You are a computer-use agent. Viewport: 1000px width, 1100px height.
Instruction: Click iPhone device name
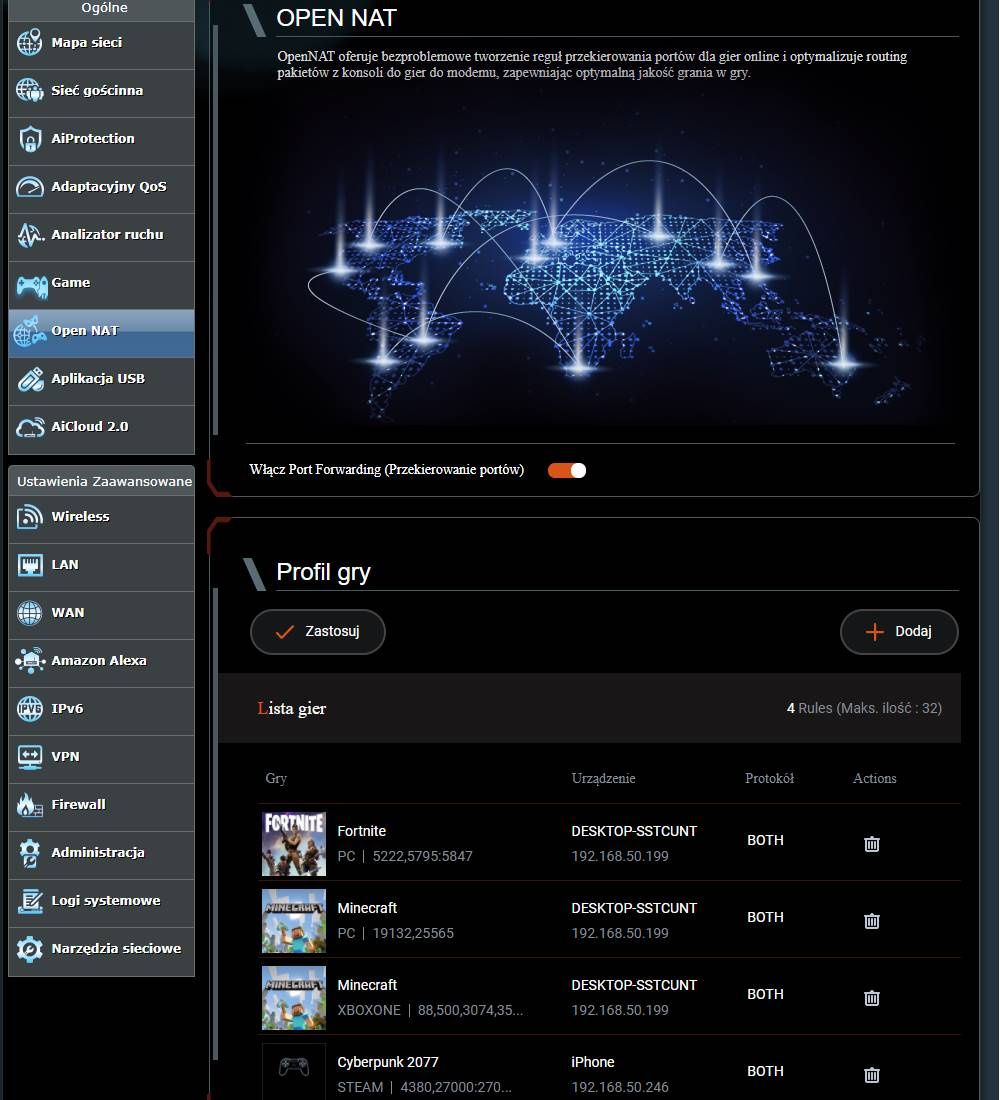pos(593,1063)
